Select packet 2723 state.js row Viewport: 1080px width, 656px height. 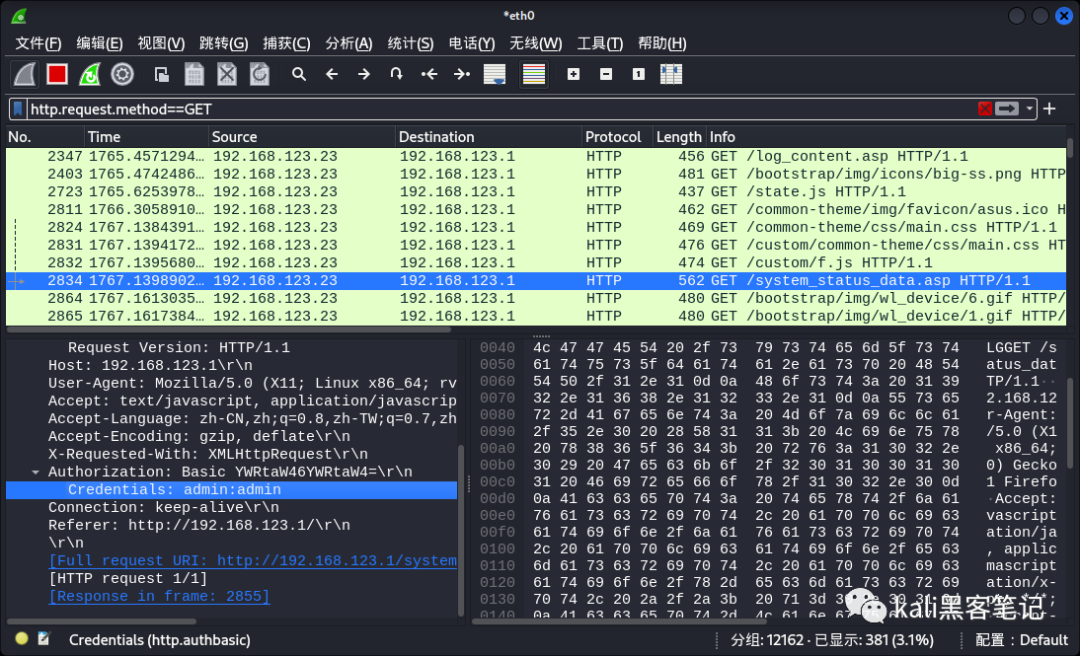[x=536, y=192]
